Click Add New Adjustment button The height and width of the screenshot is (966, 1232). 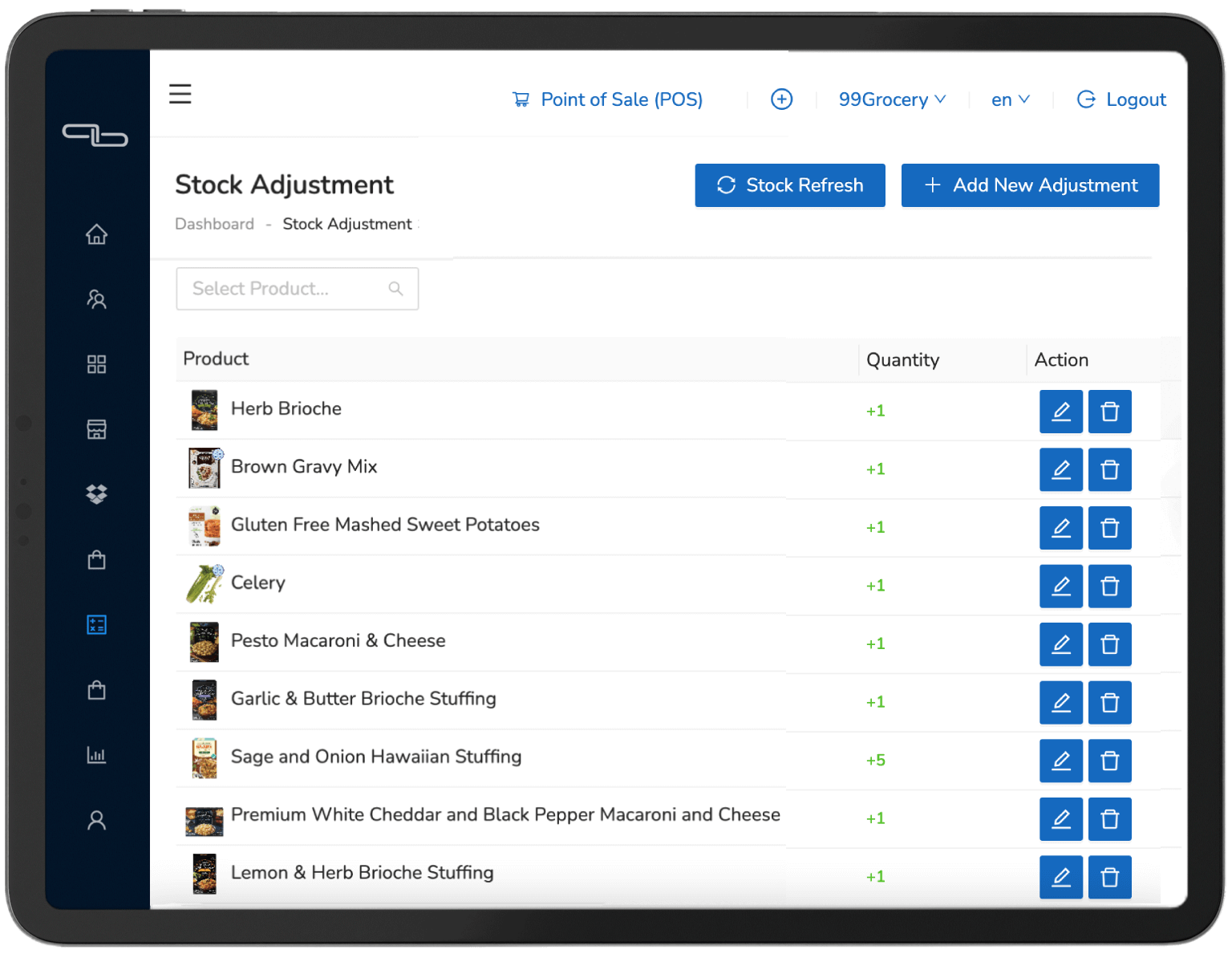tap(1030, 185)
